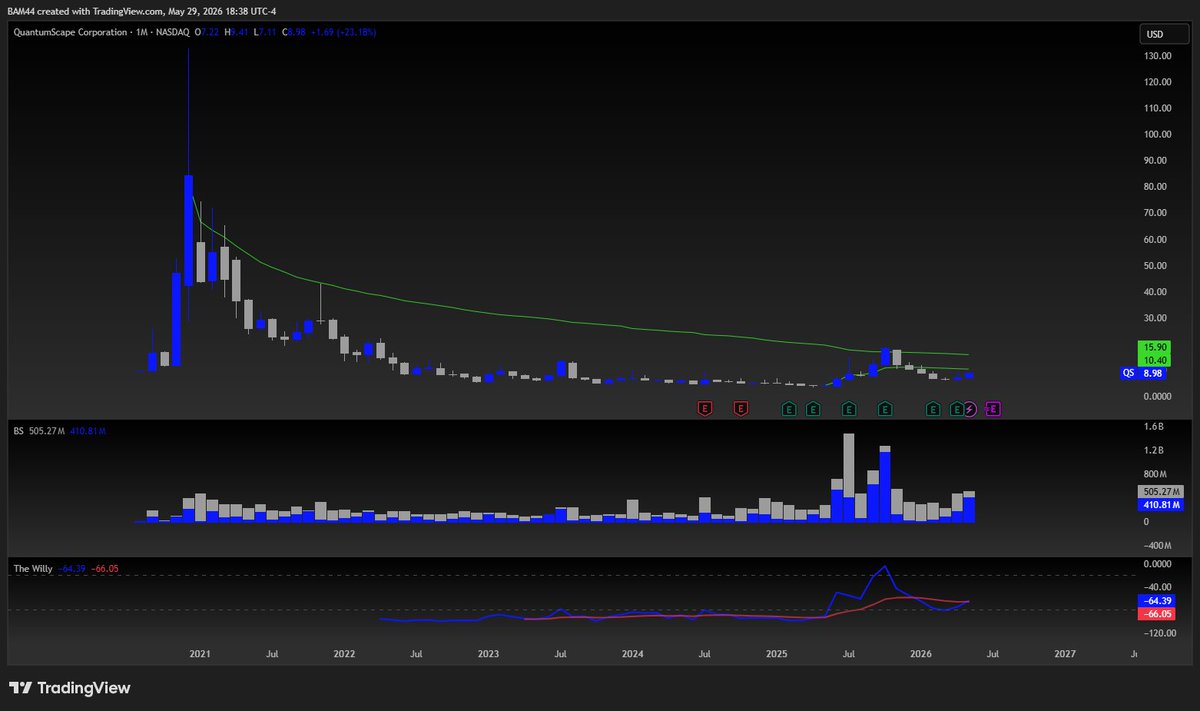Select the purple upcoming earnings marker
Viewport: 1200px width, 711px height.
993,408
